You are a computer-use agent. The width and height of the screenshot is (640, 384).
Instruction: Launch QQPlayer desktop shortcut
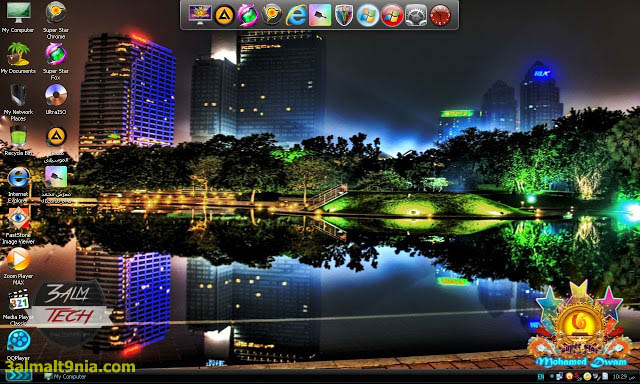pos(18,345)
